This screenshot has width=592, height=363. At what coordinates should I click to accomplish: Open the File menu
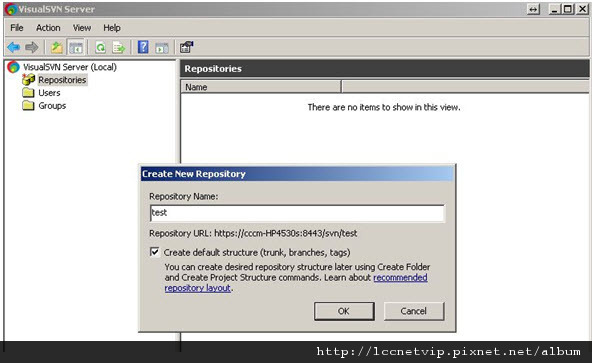point(17,28)
